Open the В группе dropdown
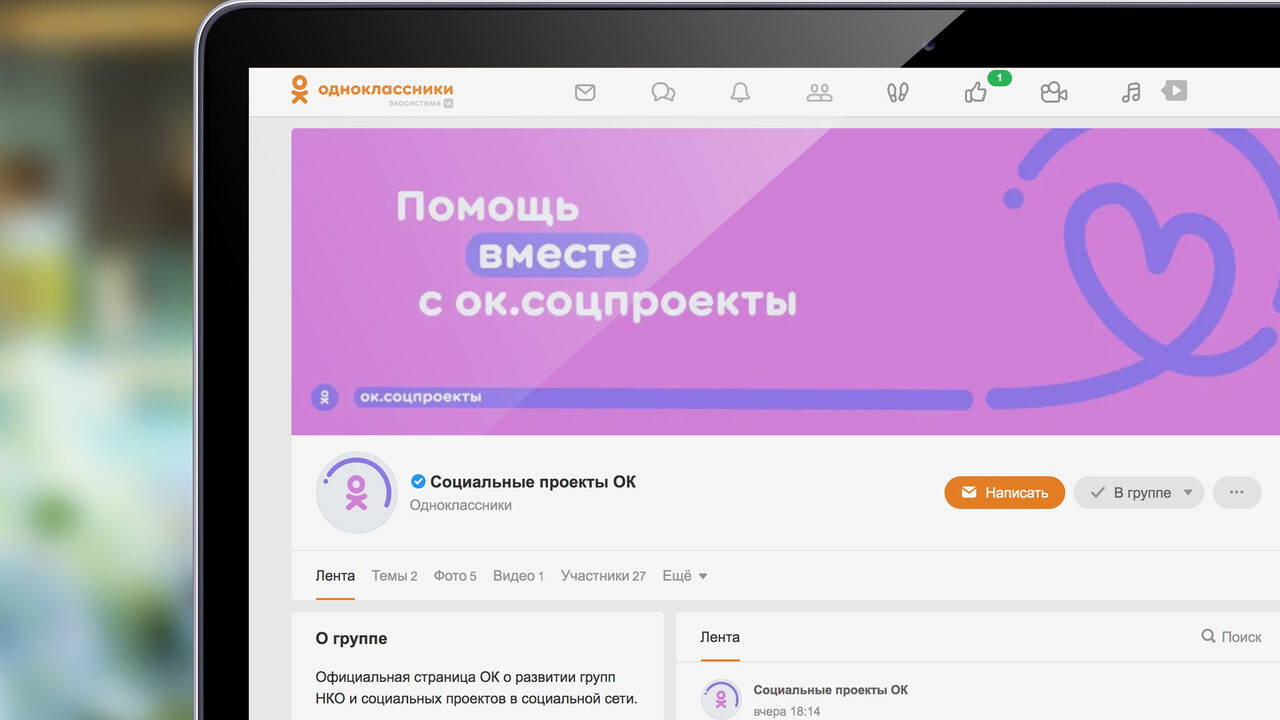The height and width of the screenshot is (720, 1280). 1138,492
